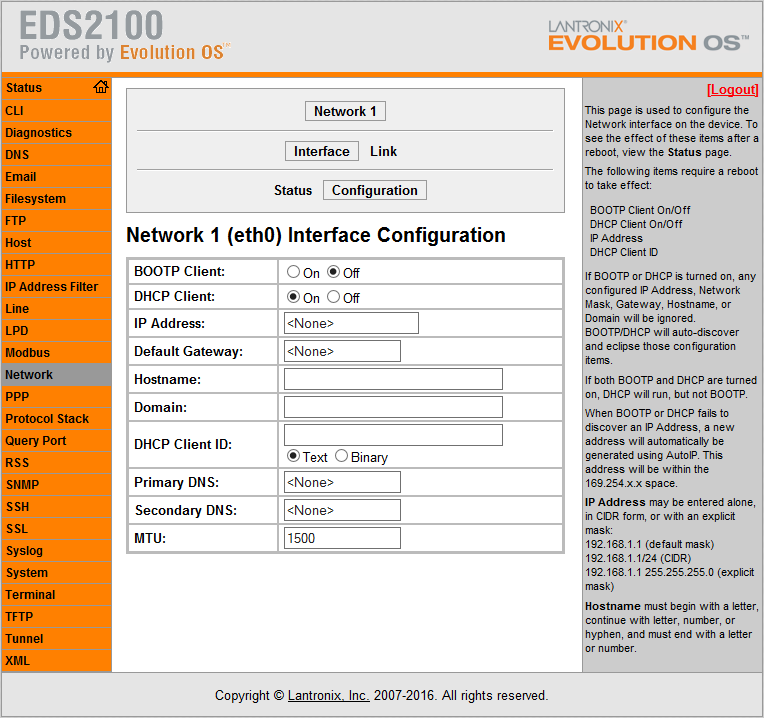Choose Binary for DHCP Client ID
Image resolution: width=764 pixels, height=718 pixels.
click(341, 456)
